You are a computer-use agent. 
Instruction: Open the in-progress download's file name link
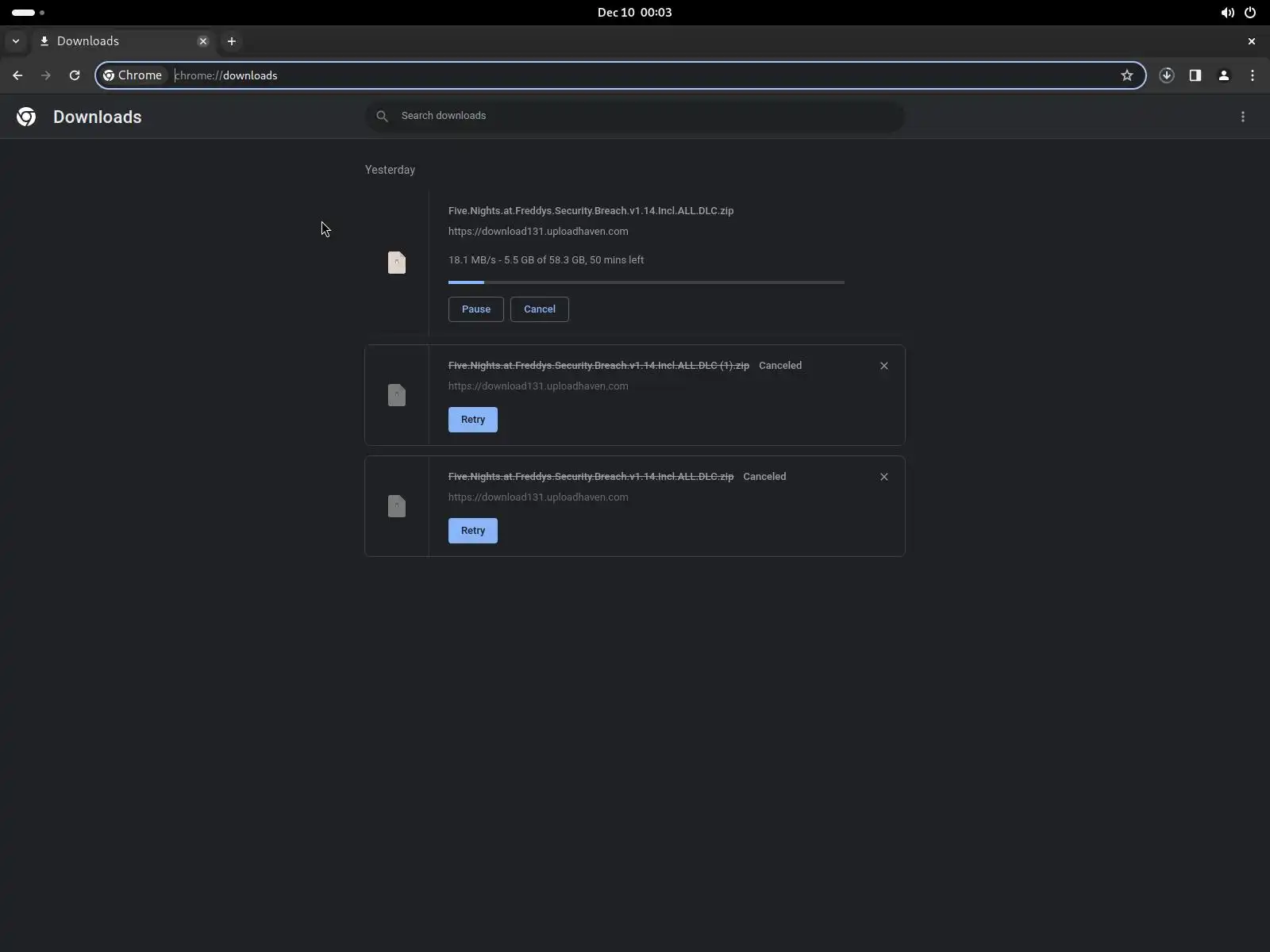click(x=591, y=211)
